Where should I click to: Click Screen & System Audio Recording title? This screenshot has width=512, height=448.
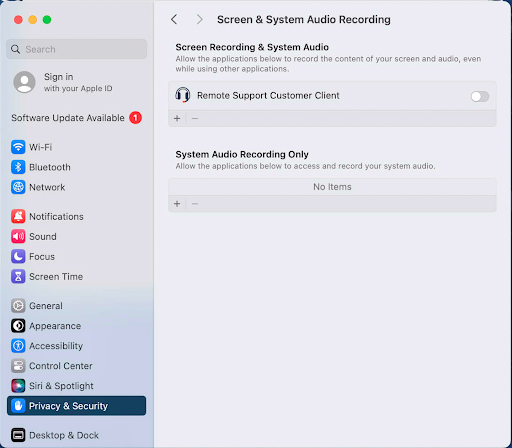pos(304,19)
